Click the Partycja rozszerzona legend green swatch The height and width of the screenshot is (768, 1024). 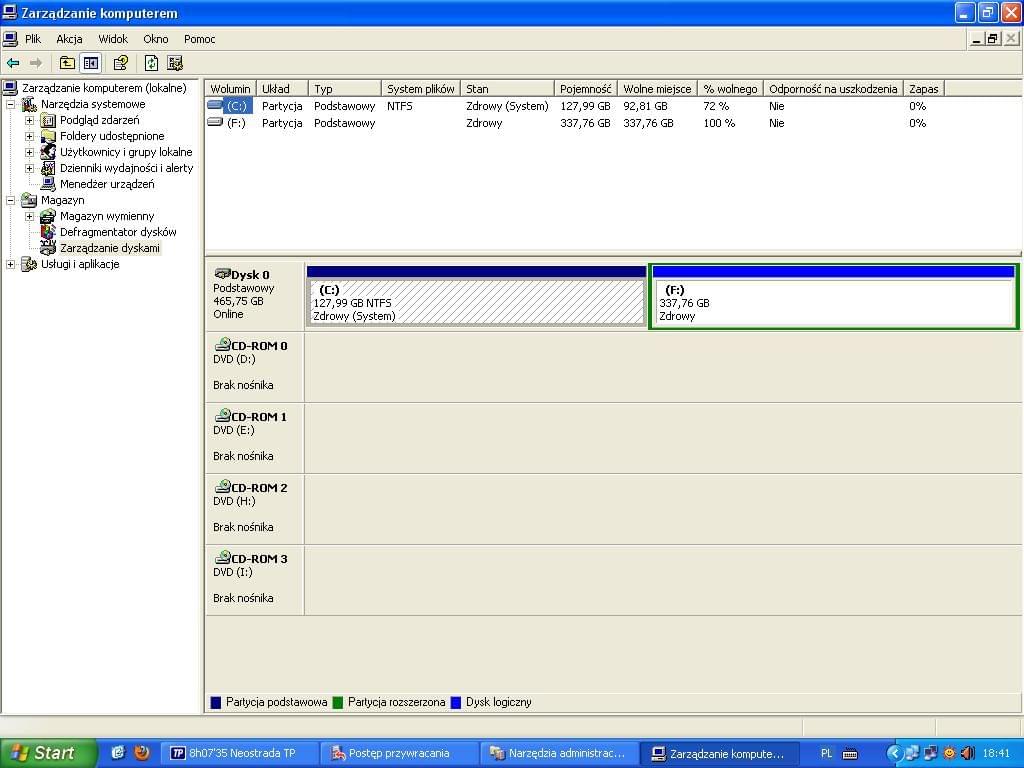338,703
